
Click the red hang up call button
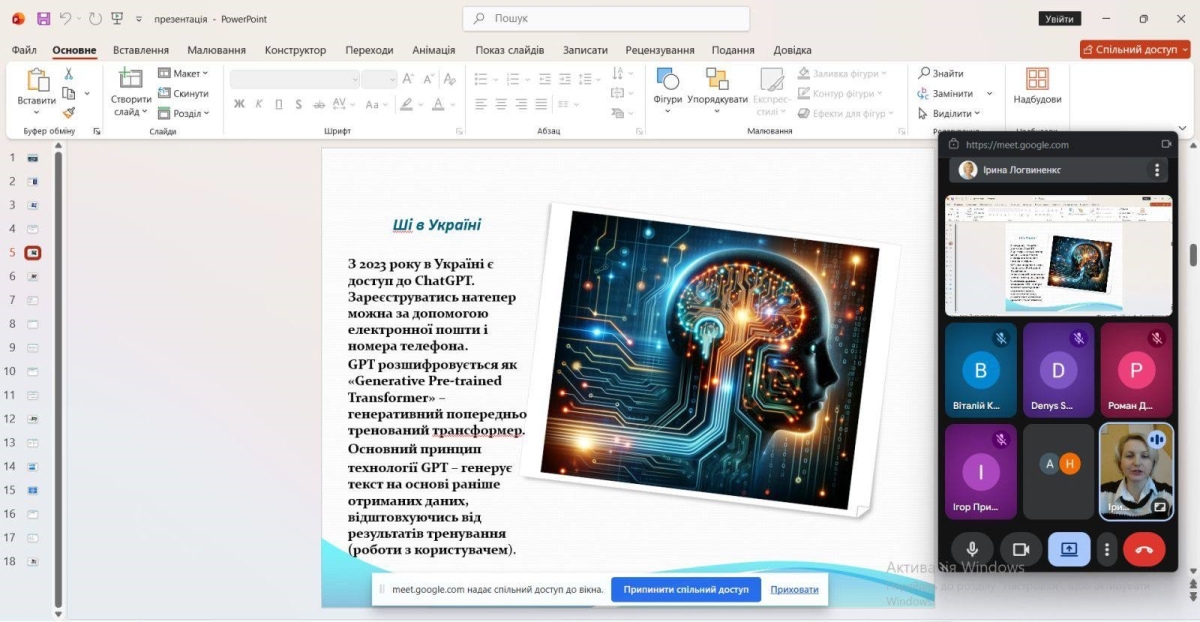tap(1144, 549)
